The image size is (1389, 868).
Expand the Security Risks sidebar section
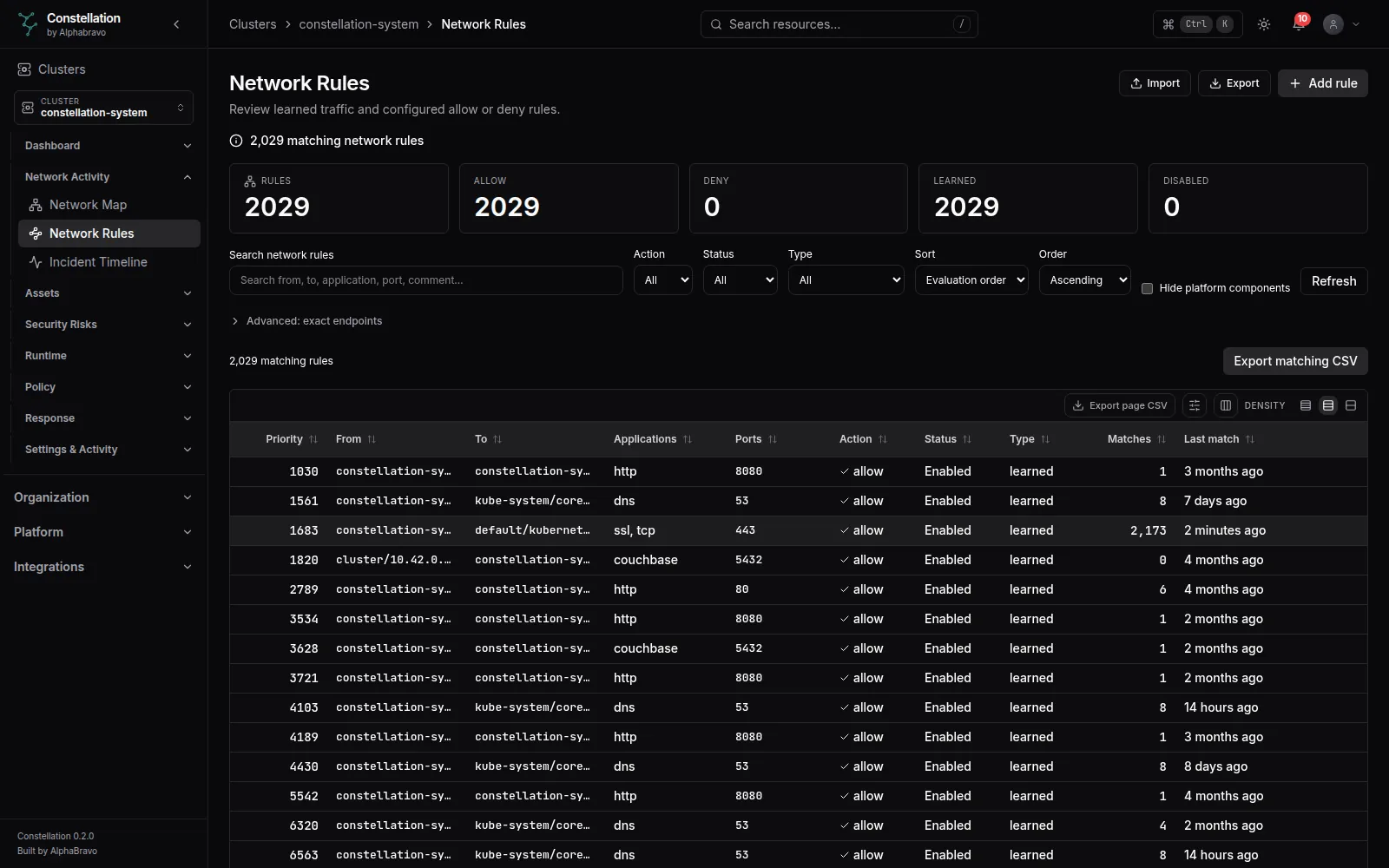click(x=108, y=325)
